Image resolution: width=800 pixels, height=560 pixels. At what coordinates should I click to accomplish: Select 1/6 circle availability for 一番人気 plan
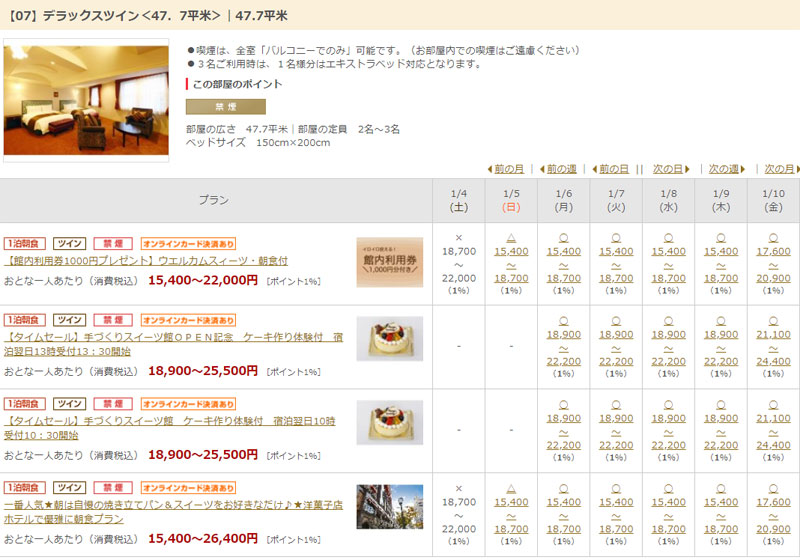pos(564,489)
